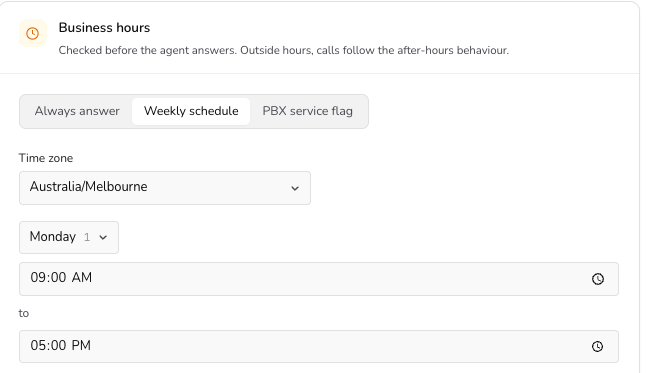652x373 pixels.
Task: Click the count badge 1 beside Monday
Action: point(87,237)
